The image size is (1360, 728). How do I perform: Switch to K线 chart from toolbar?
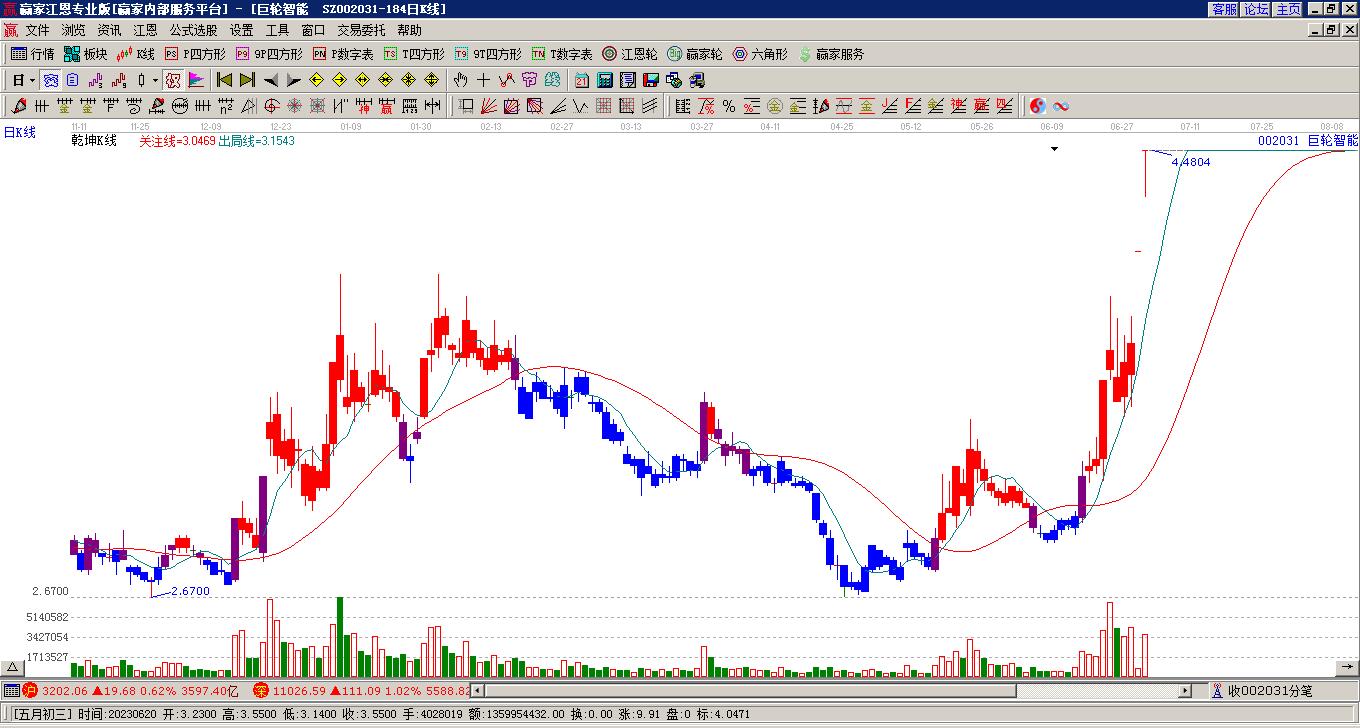click(x=136, y=54)
